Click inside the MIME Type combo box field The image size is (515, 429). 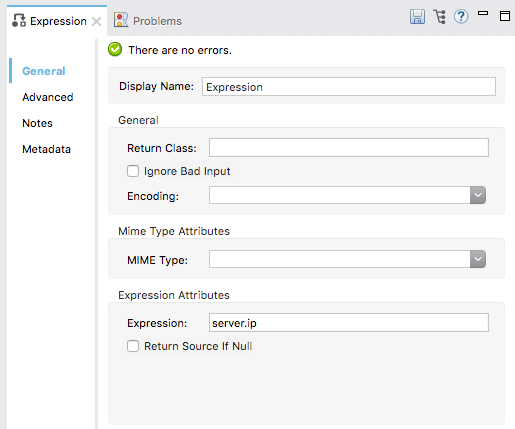340,259
